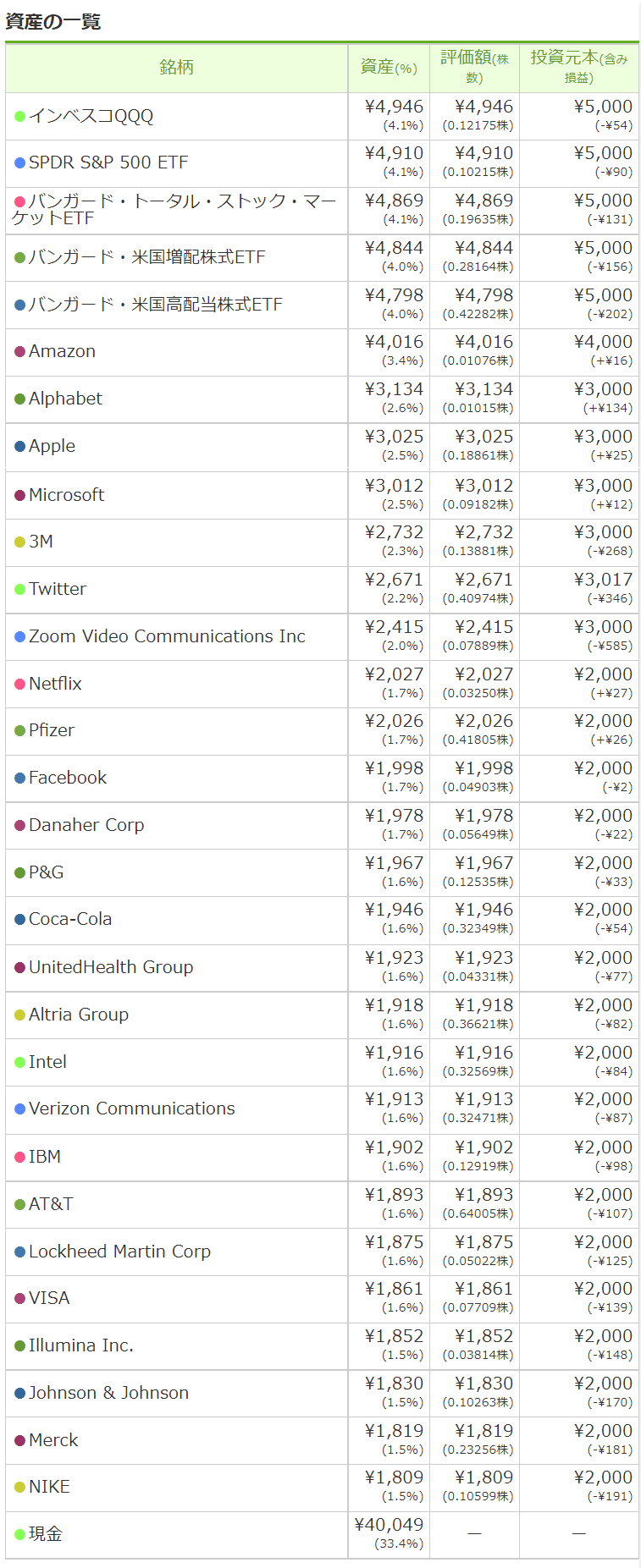Open the Amazon row

pos(322,352)
